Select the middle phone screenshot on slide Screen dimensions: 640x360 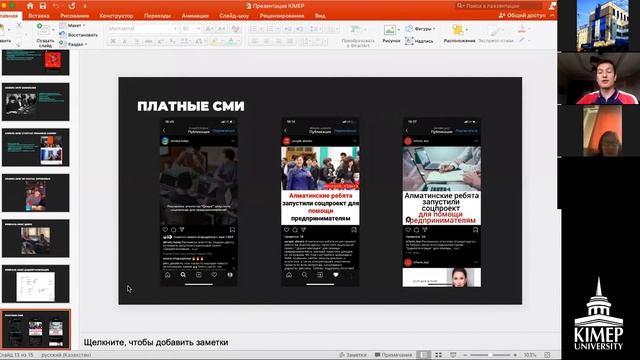[x=320, y=202]
